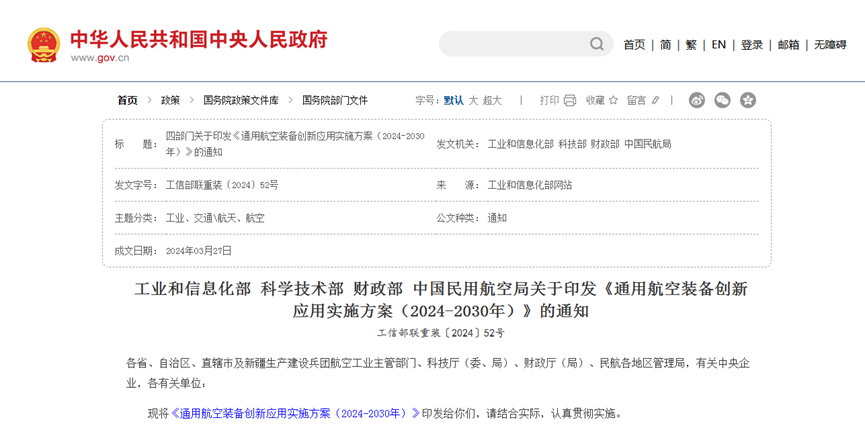Screen dimensions: 865x428
Task: Enable 无障碍 accessibility mode
Action: tap(829, 44)
